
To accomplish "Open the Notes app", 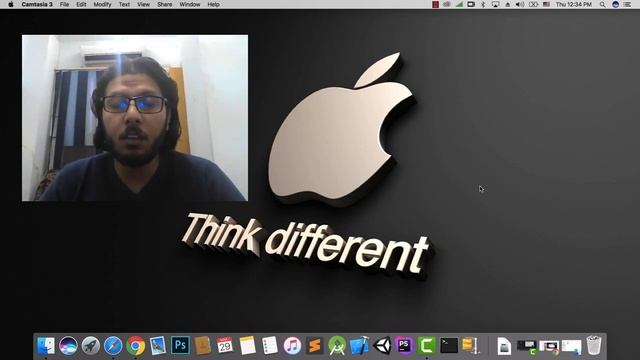I will coord(247,346).
